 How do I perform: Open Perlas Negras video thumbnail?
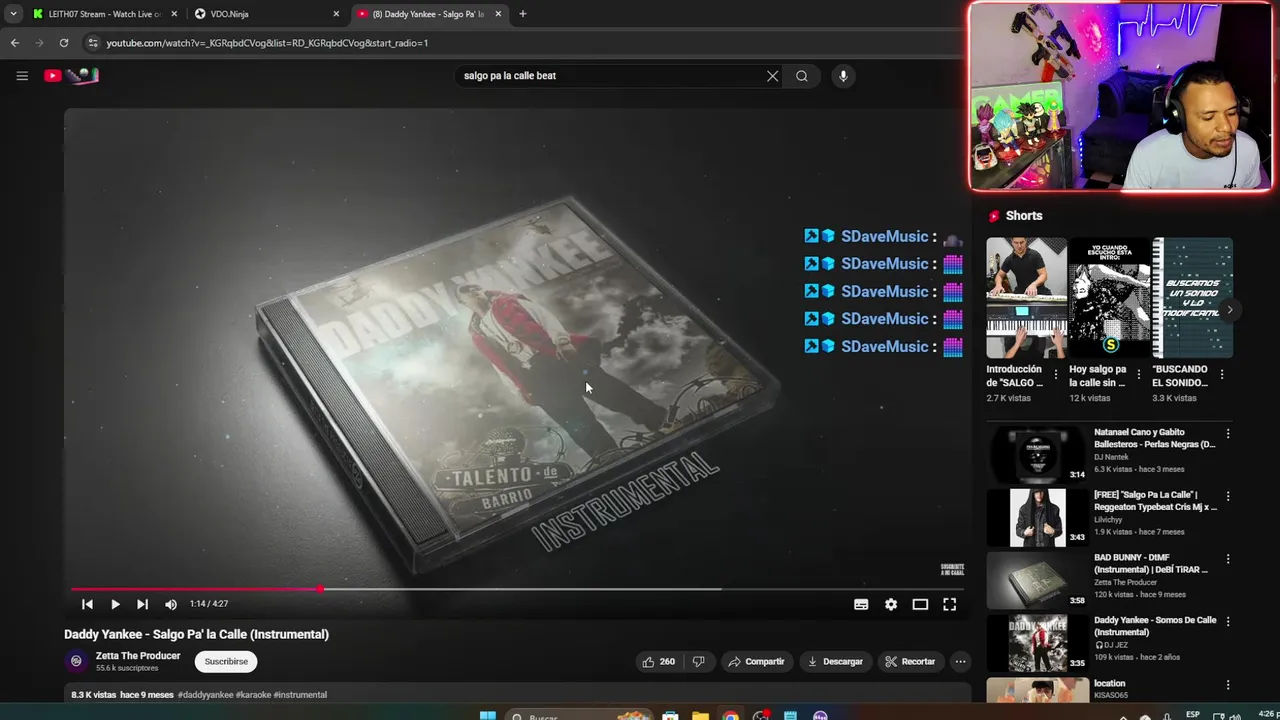coord(1037,455)
